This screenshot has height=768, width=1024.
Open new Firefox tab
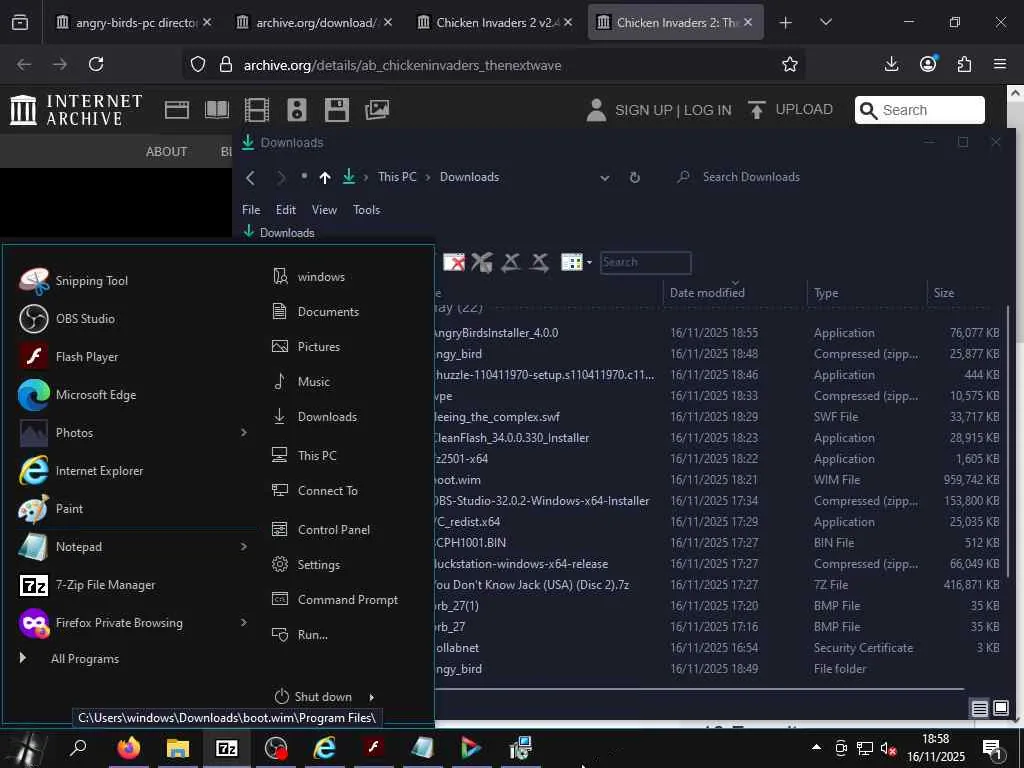785,23
